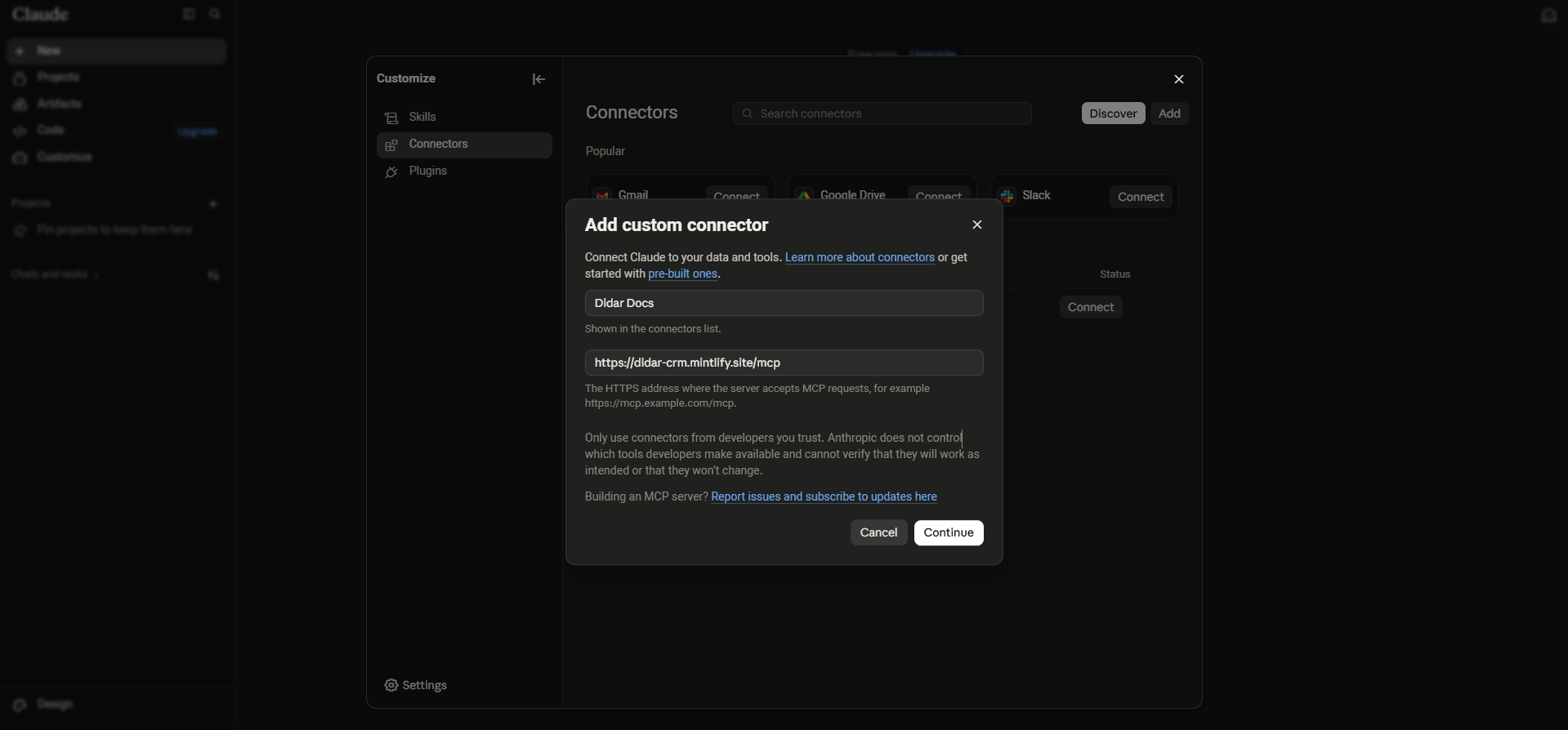Screen dimensions: 1568x730
Task: Click the Upgrade link beside Code
Action: (197, 131)
